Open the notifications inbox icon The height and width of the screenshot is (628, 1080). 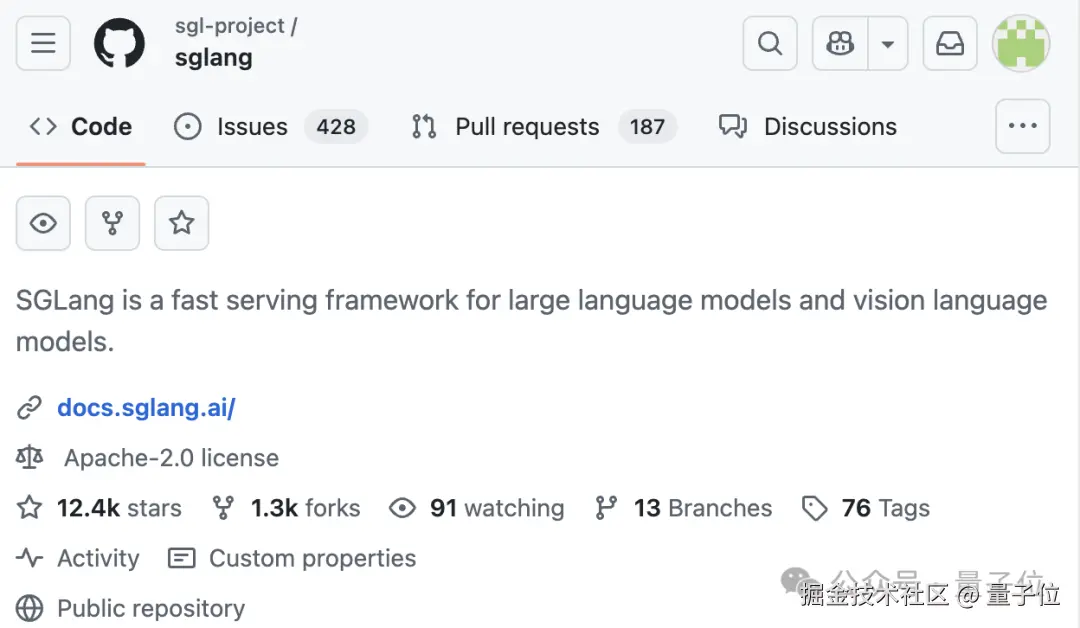(x=949, y=43)
